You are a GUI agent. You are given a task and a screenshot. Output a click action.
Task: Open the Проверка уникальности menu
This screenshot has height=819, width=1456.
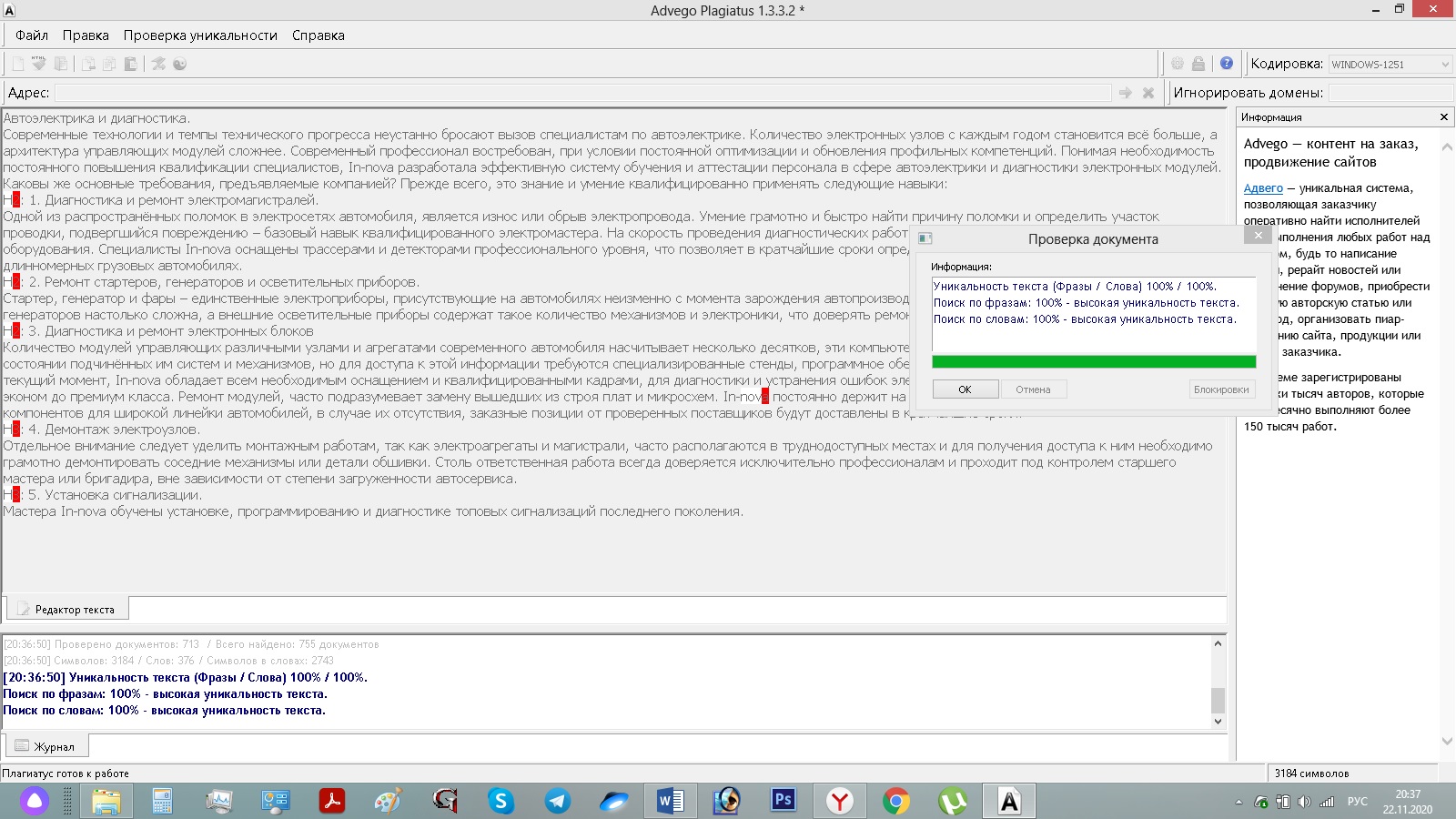(200, 35)
